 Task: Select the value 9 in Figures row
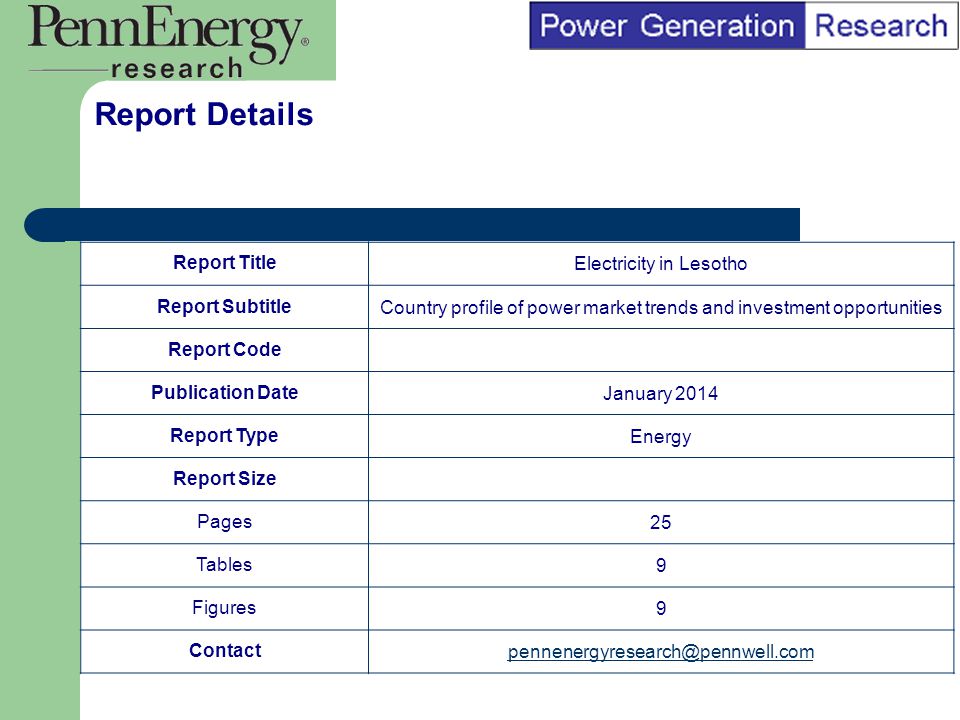tap(661, 608)
